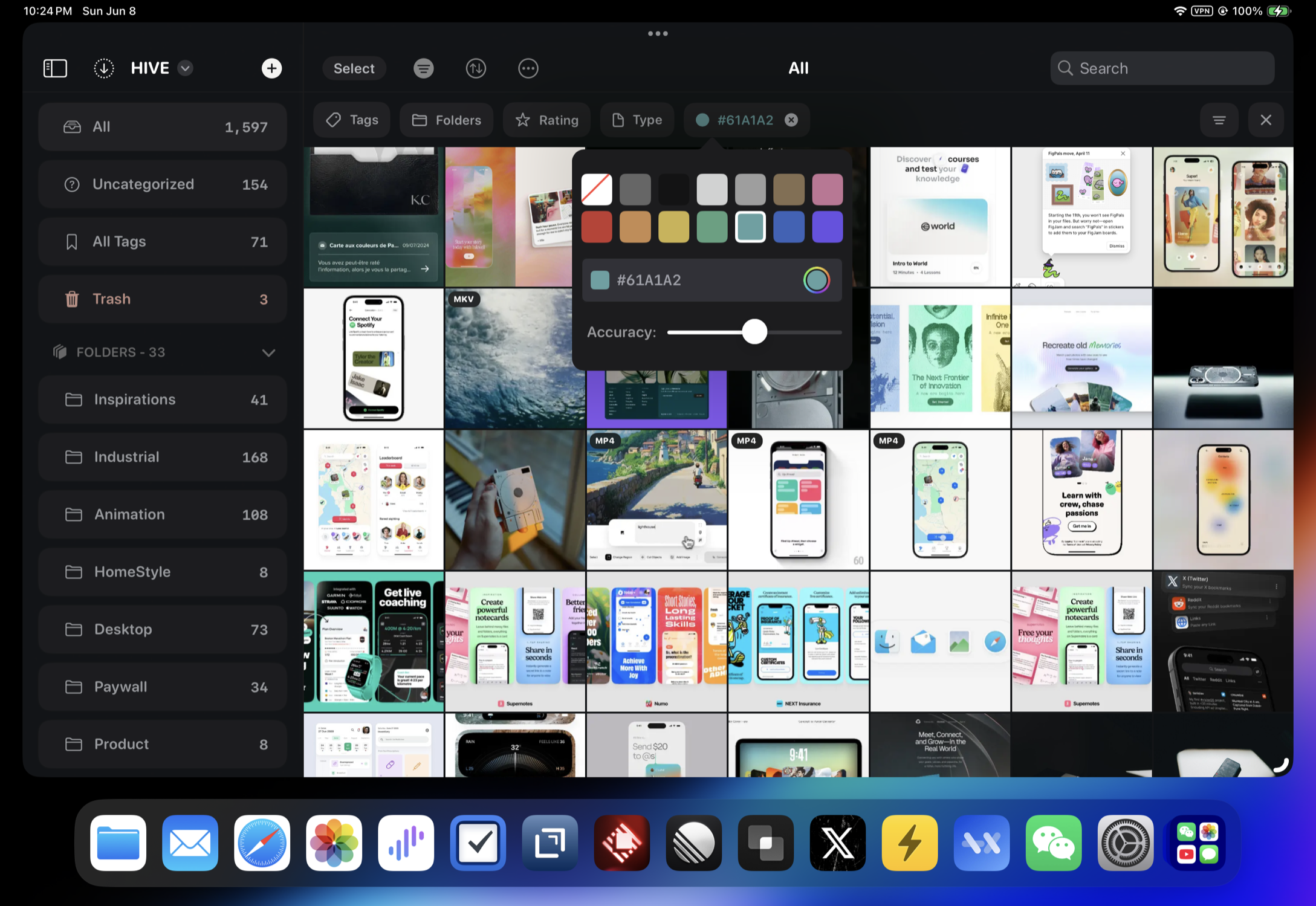Open the HomeStyle folder
This screenshot has width=1316, height=906.
click(162, 572)
